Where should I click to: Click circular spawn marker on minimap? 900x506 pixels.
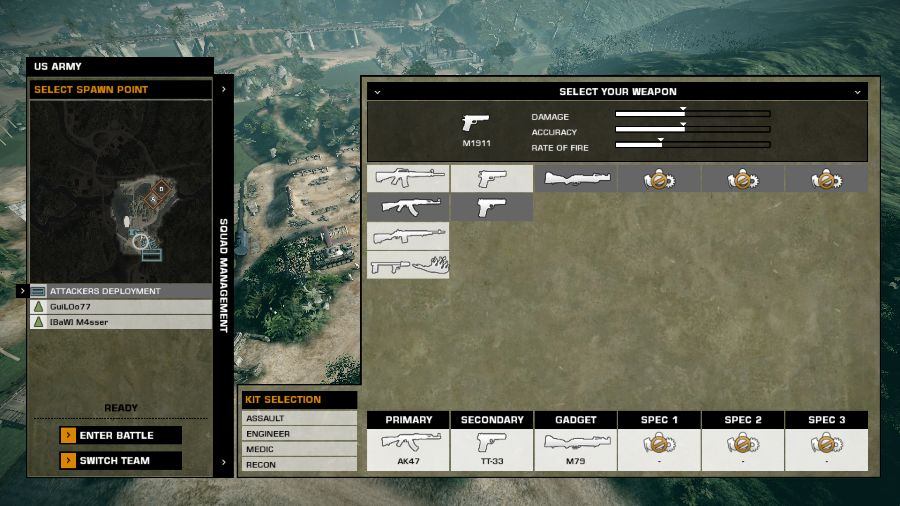coord(141,242)
